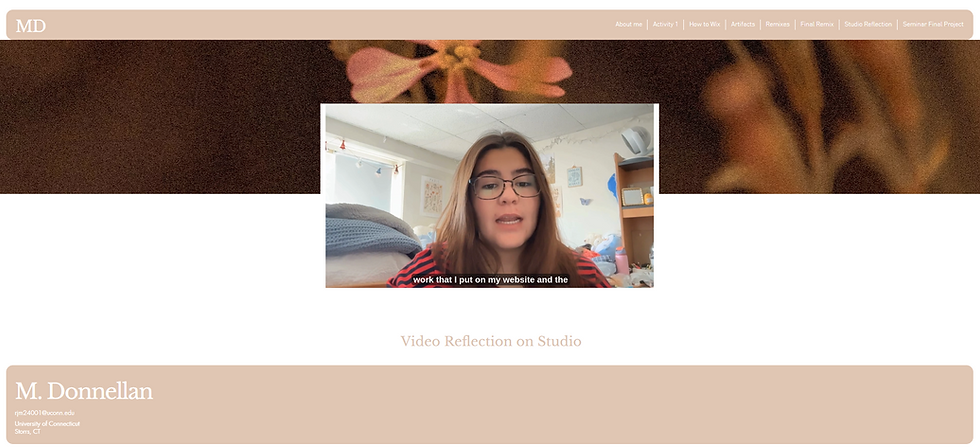Click the Video Reflection on Studio heading
980x447 pixels.
click(x=491, y=341)
